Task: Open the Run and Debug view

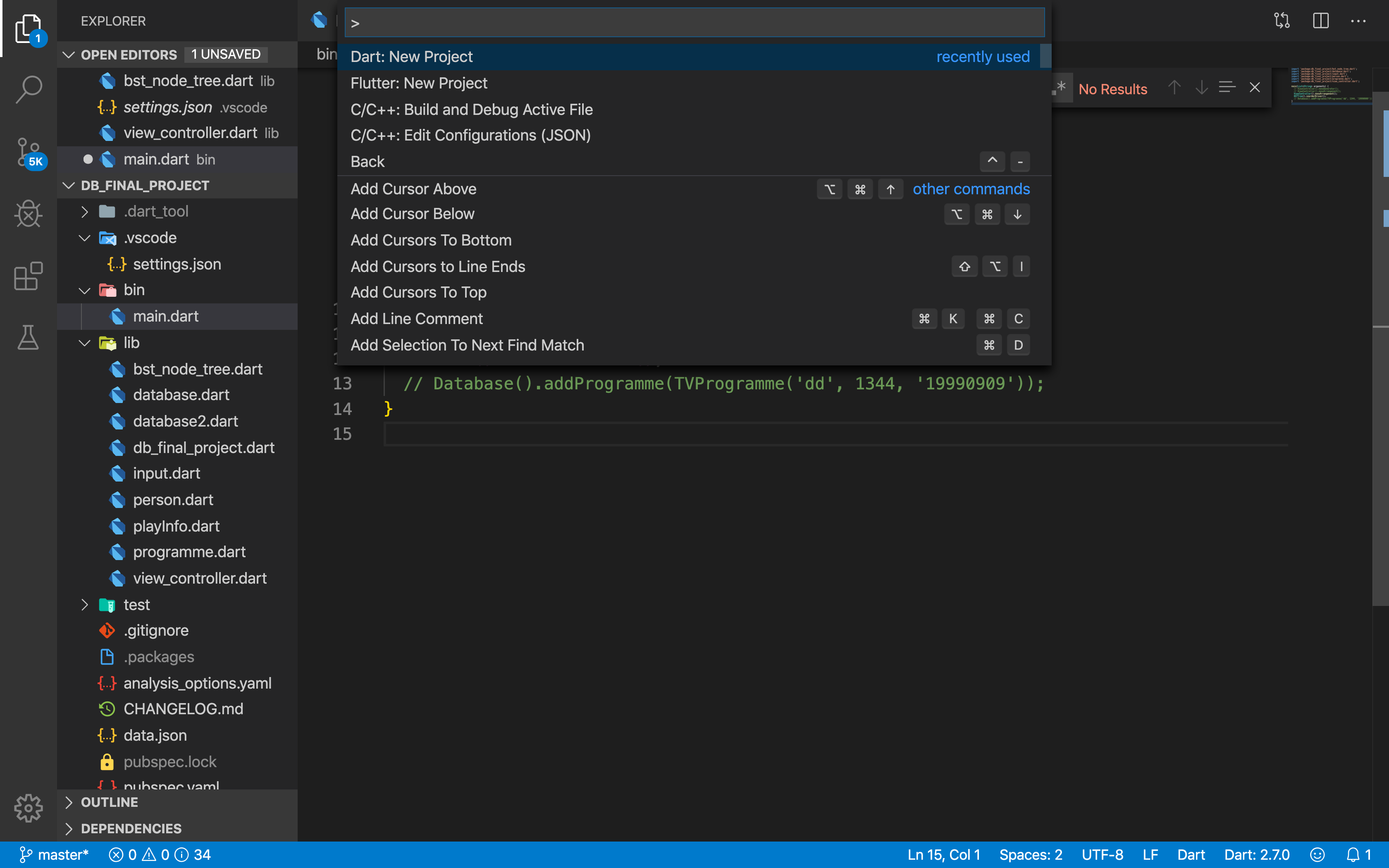Action: (28, 214)
